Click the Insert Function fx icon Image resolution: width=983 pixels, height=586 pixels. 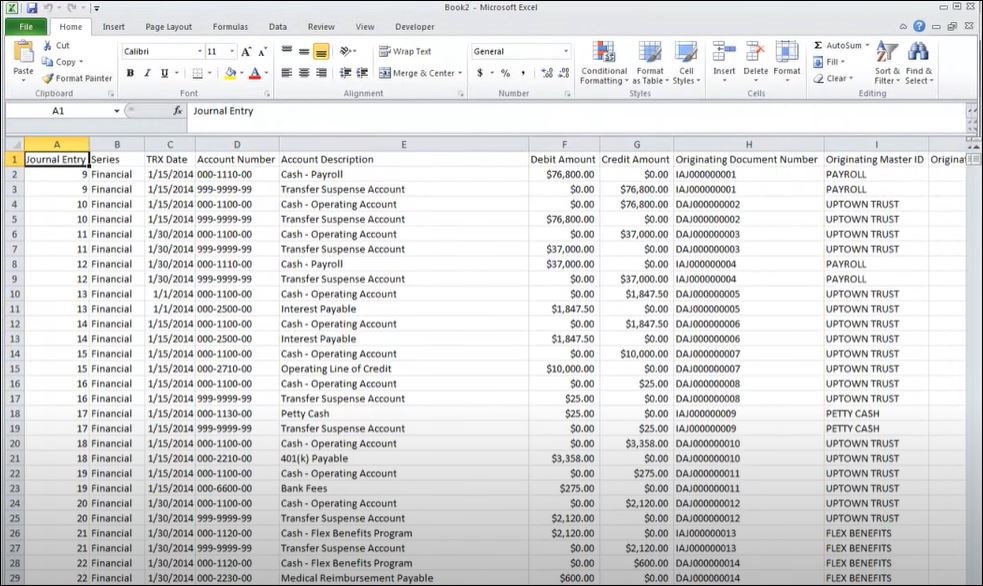click(178, 111)
